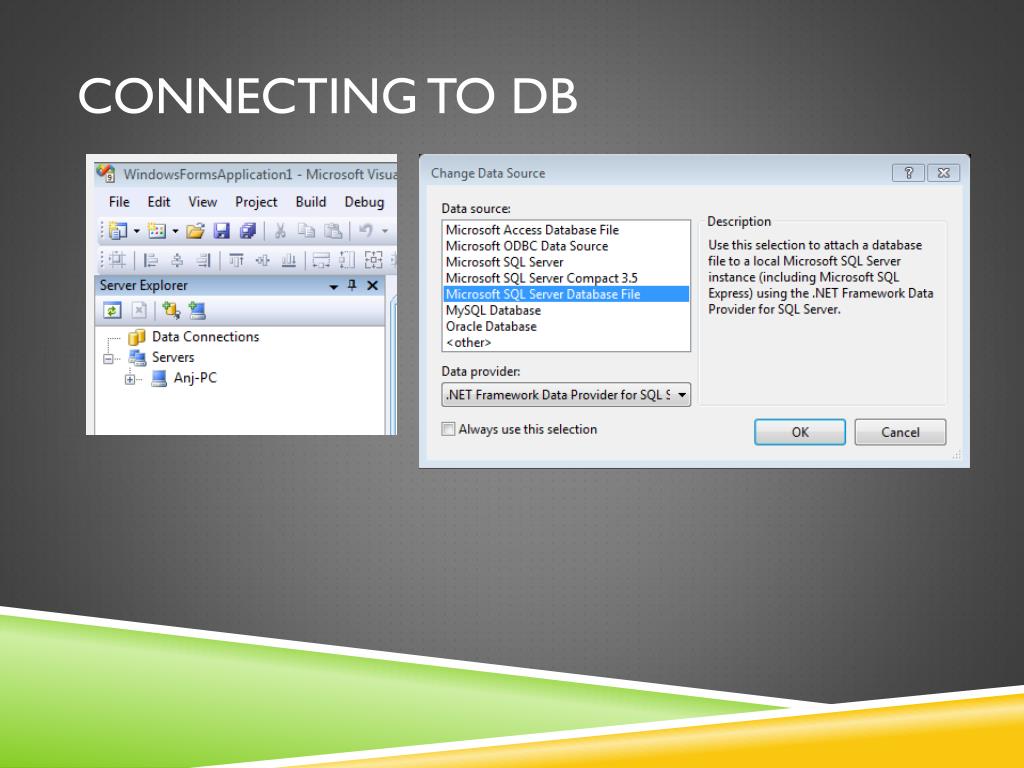1024x768 pixels.
Task: Open the Project menu
Action: [256, 202]
